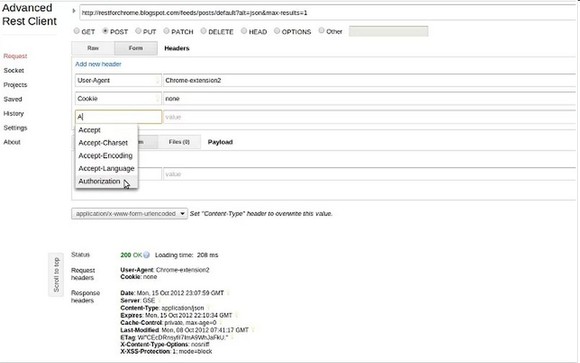Go to Settings in the sidebar
The height and width of the screenshot is (363, 580).
pyautogui.click(x=15, y=128)
